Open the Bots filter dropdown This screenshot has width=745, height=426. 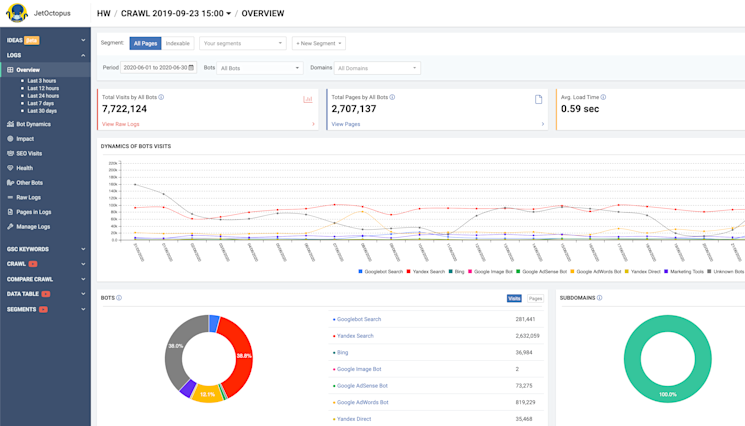(260, 68)
